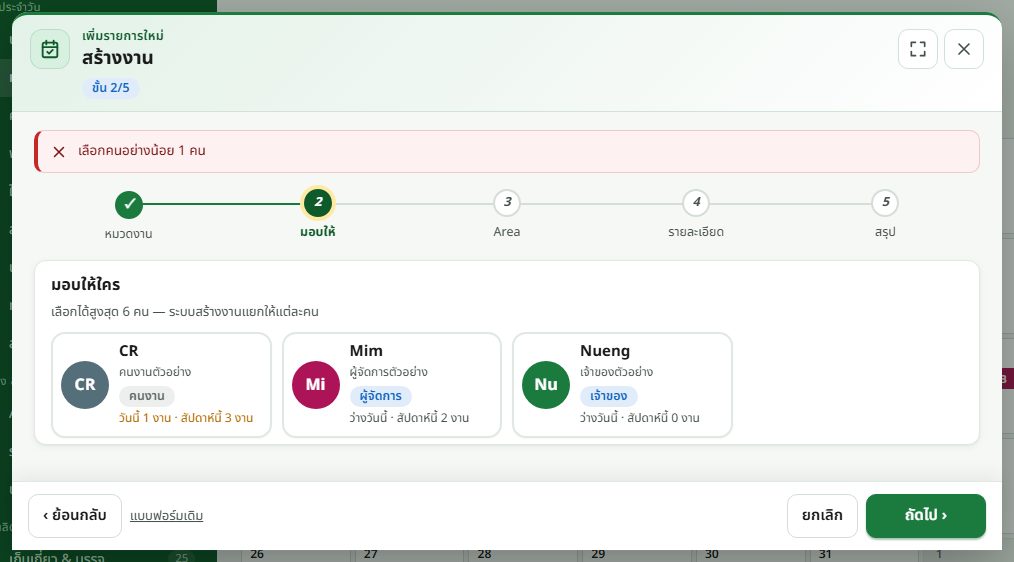The image size is (1014, 562).
Task: Click the ถัดไป next button
Action: [926, 516]
